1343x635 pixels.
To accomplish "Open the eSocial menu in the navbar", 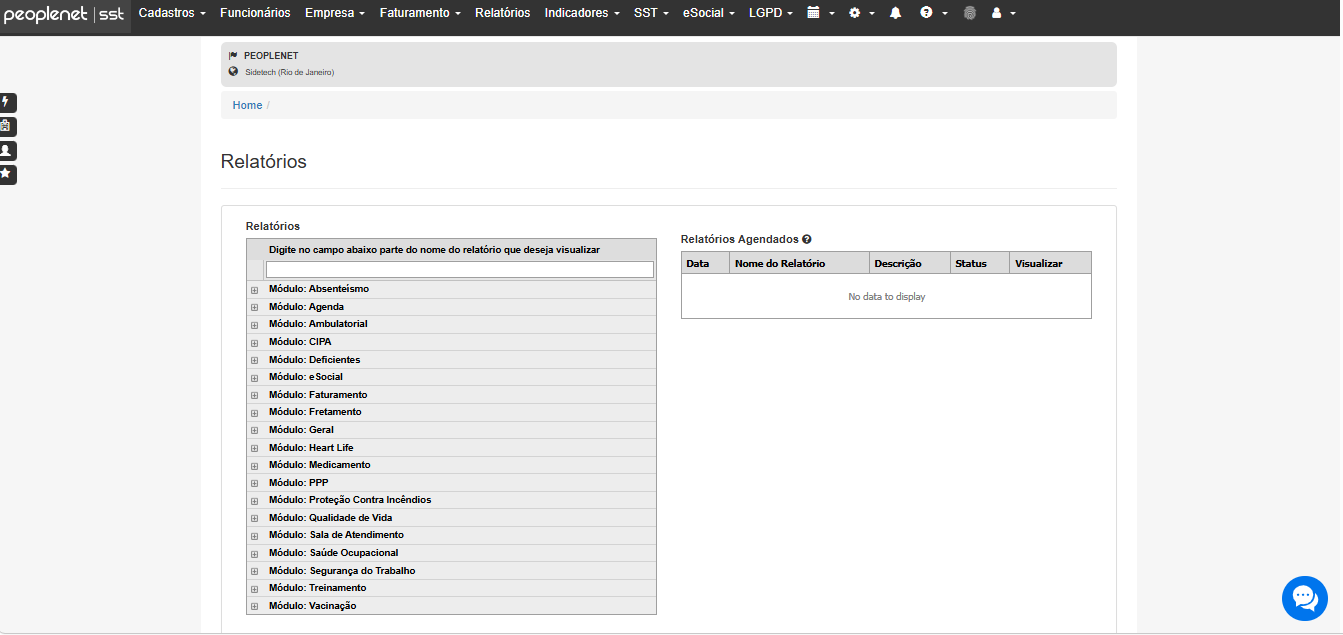I will click(709, 13).
